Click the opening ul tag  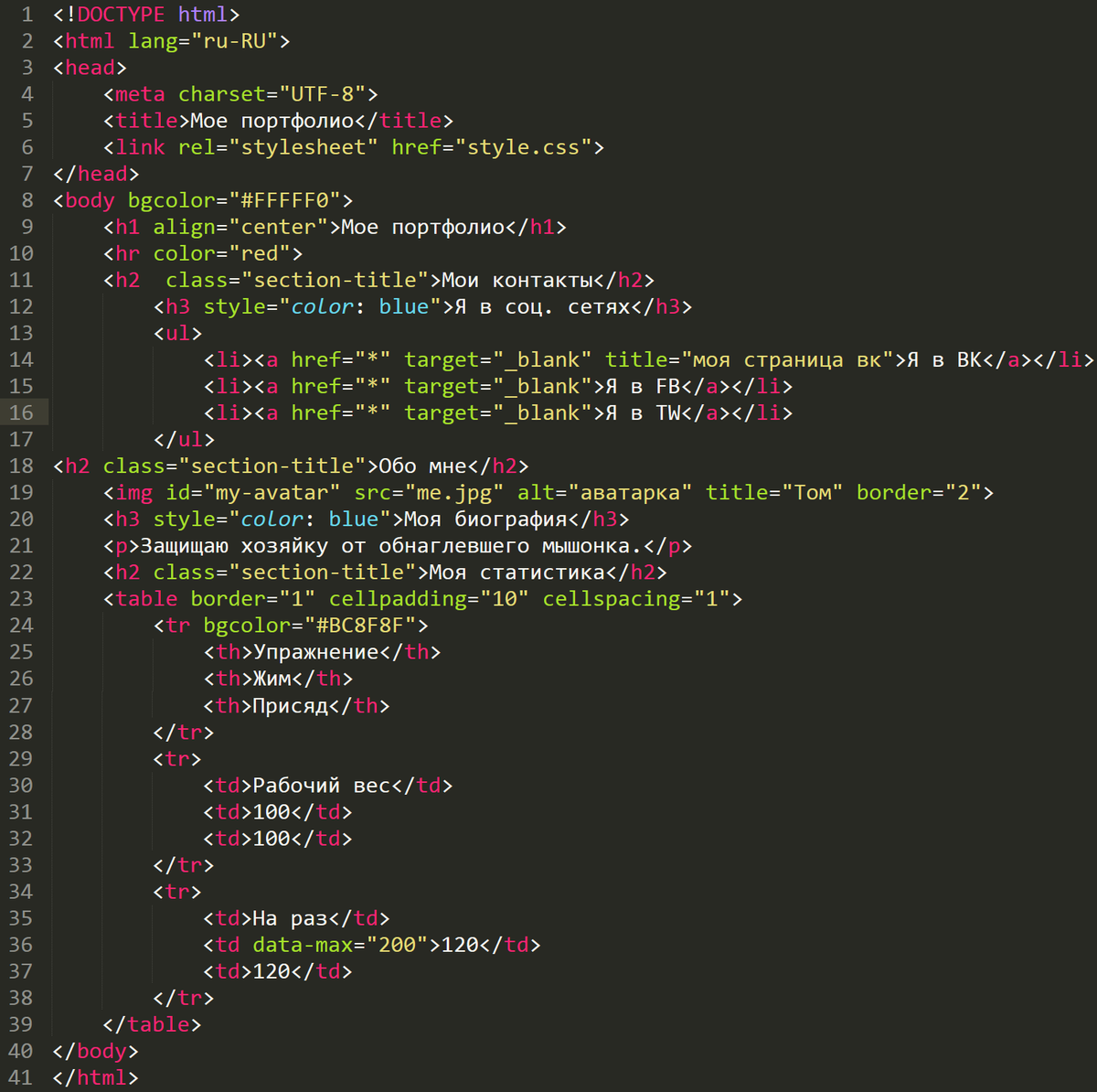pos(178,333)
